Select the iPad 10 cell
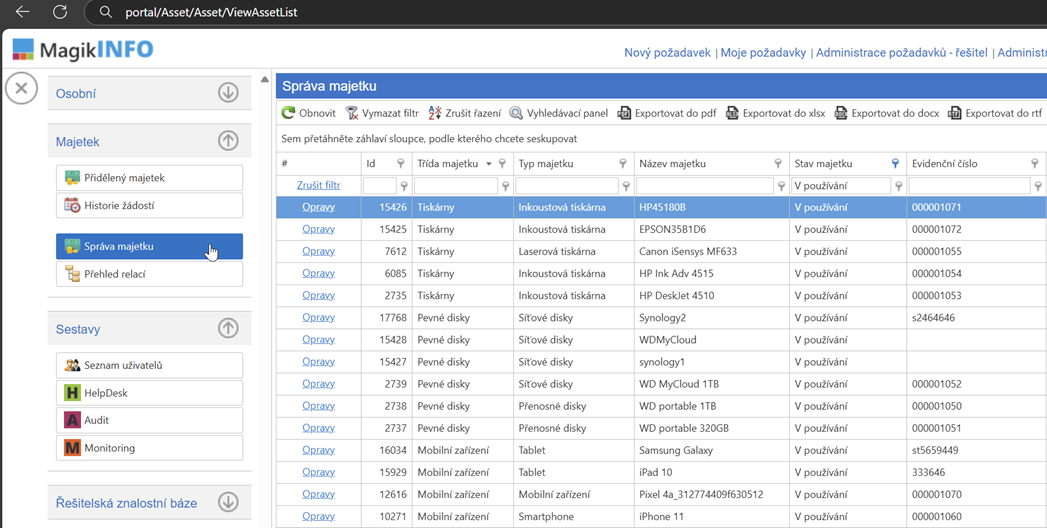This screenshot has height=528, width=1047. (712, 472)
